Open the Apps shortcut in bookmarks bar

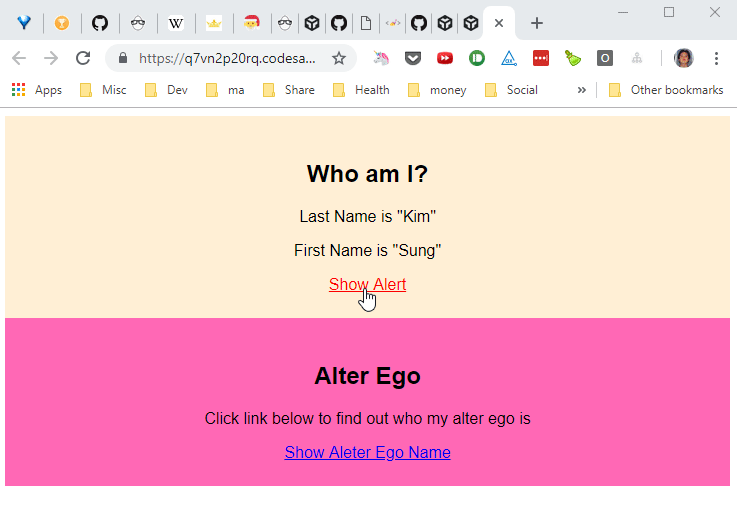tap(37, 90)
